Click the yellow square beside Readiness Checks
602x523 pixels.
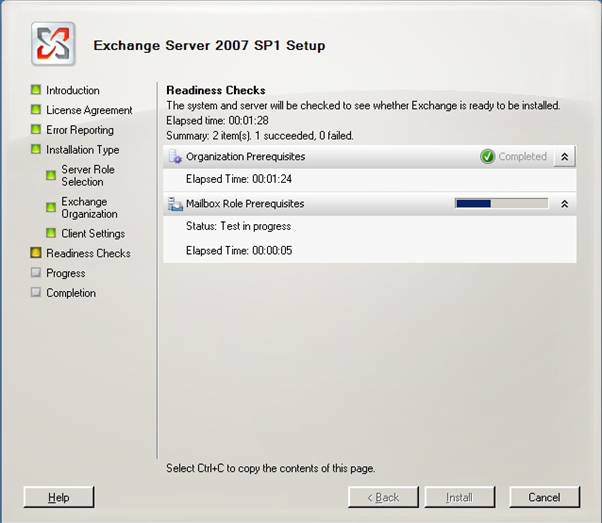point(36,253)
